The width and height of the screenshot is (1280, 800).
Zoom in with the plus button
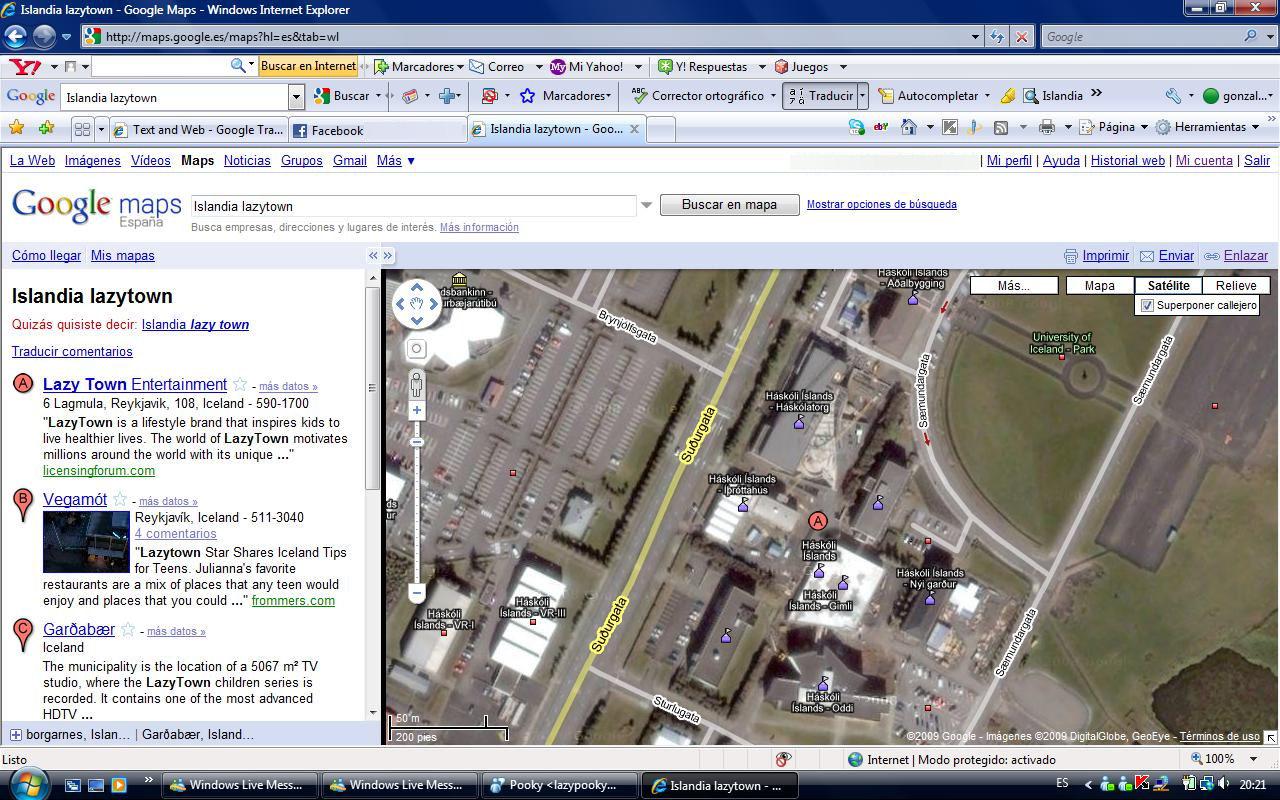pos(417,411)
